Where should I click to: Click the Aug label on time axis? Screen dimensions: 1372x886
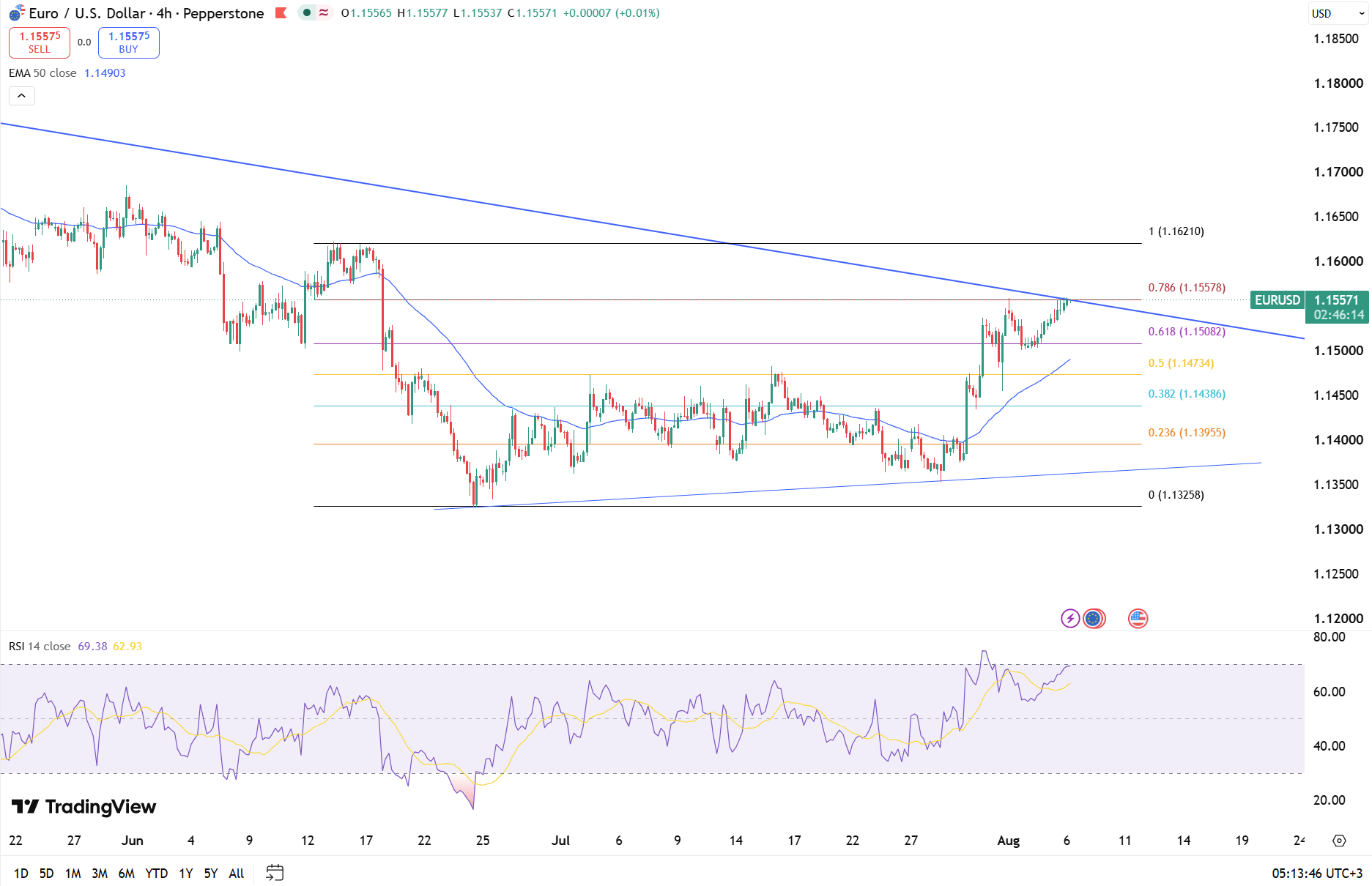point(1009,841)
